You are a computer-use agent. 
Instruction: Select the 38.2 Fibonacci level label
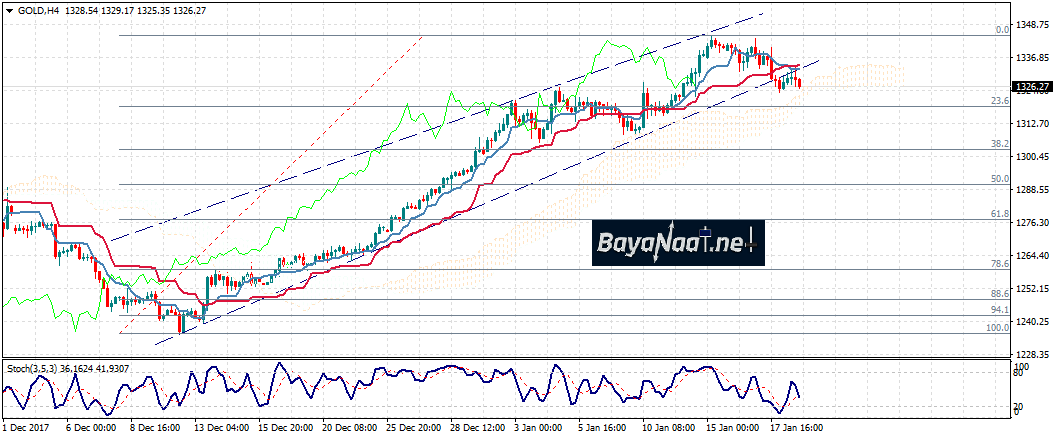(998, 144)
